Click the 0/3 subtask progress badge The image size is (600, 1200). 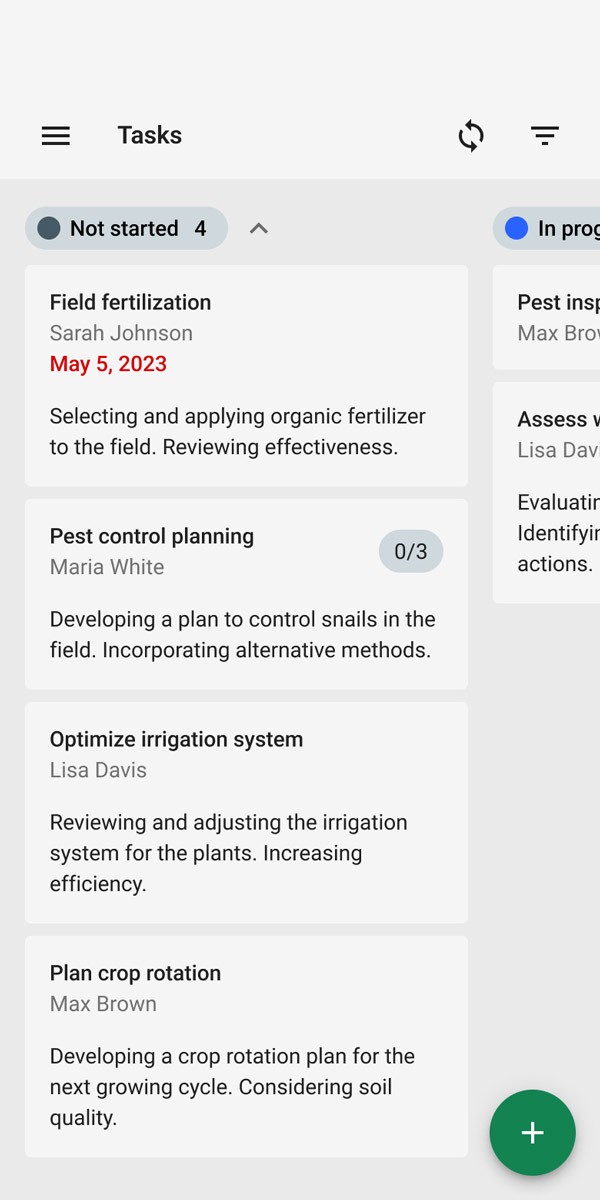click(410, 551)
